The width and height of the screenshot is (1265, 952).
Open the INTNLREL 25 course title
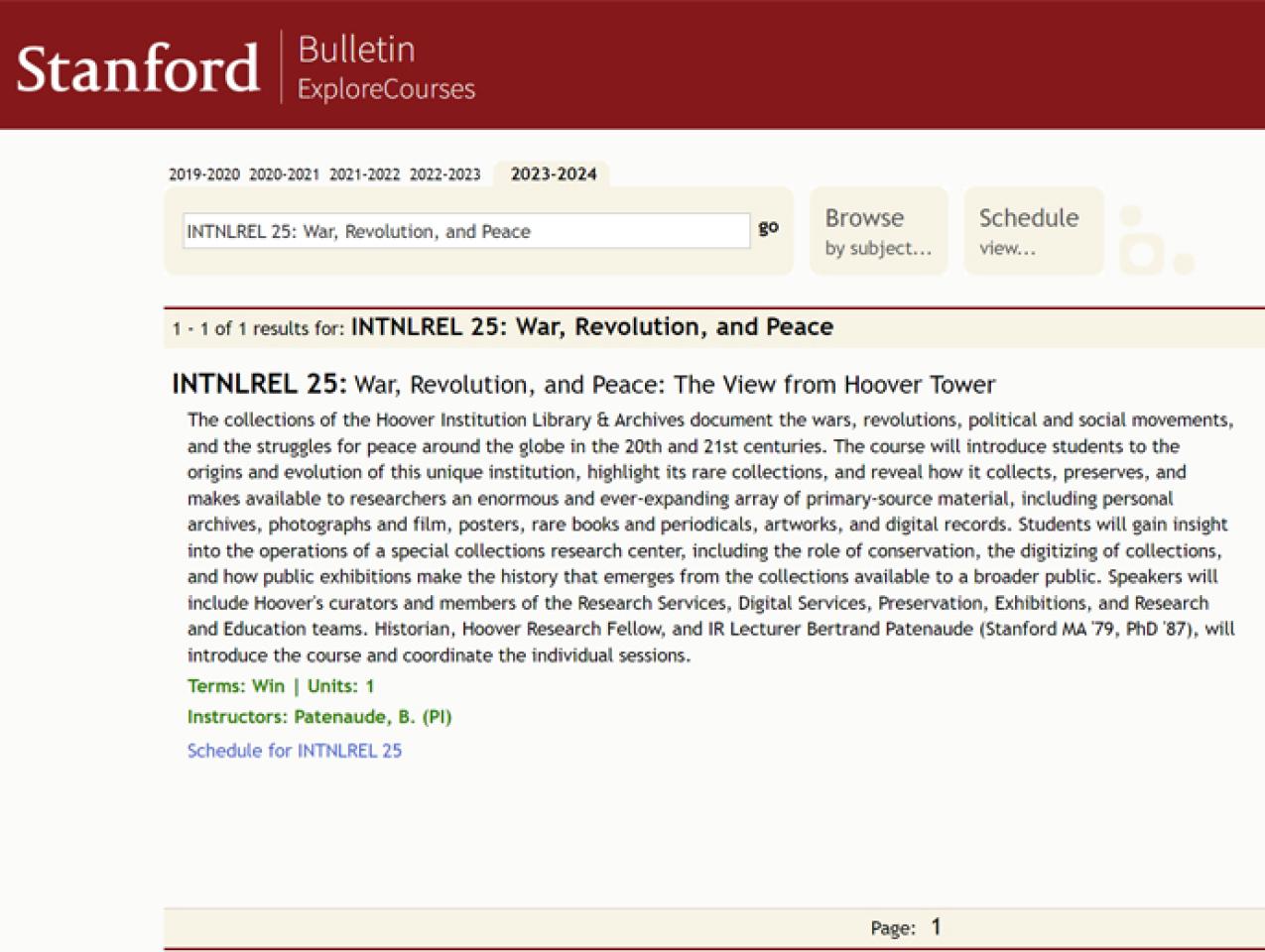coord(583,384)
